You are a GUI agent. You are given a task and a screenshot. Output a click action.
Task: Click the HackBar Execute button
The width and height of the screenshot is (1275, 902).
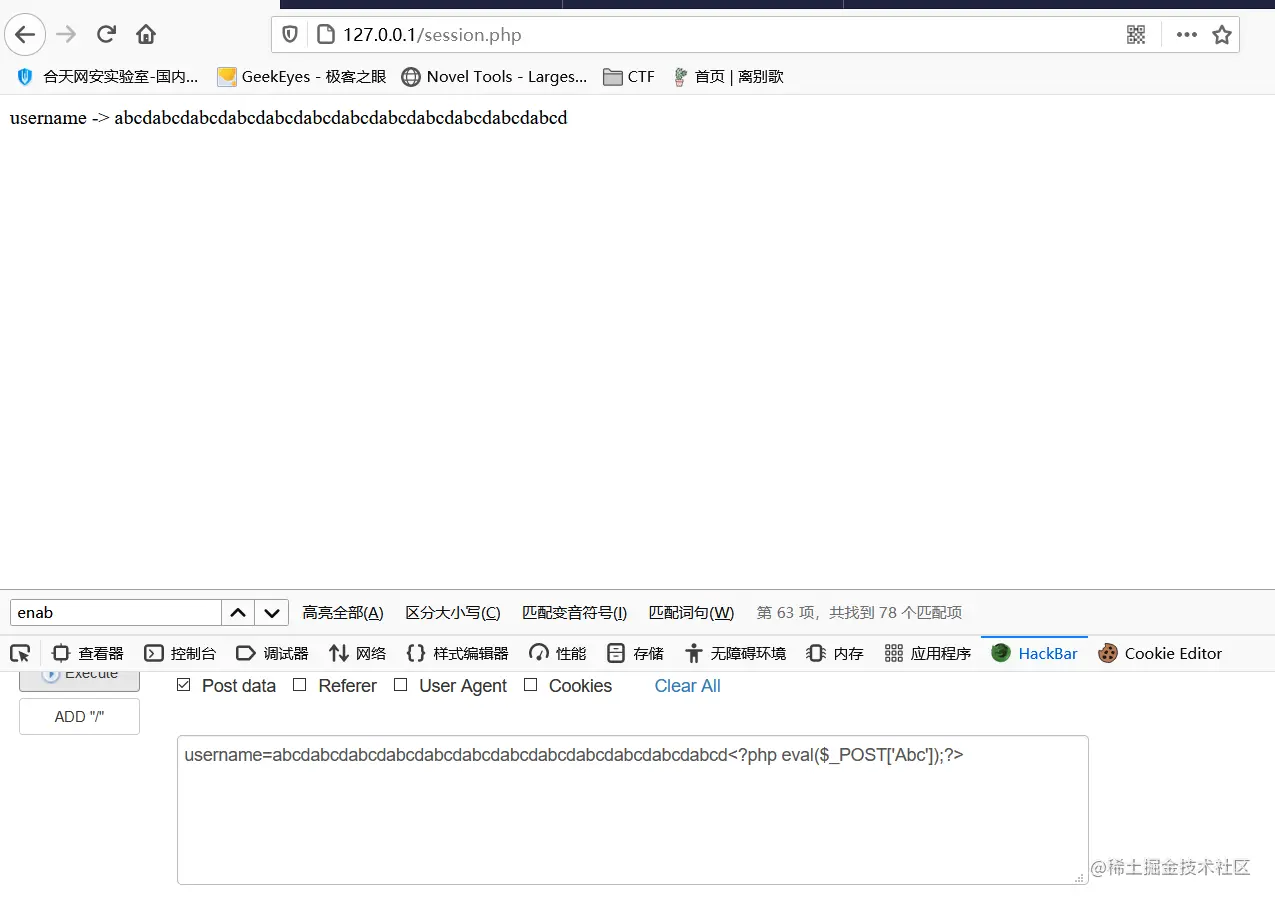tap(79, 678)
